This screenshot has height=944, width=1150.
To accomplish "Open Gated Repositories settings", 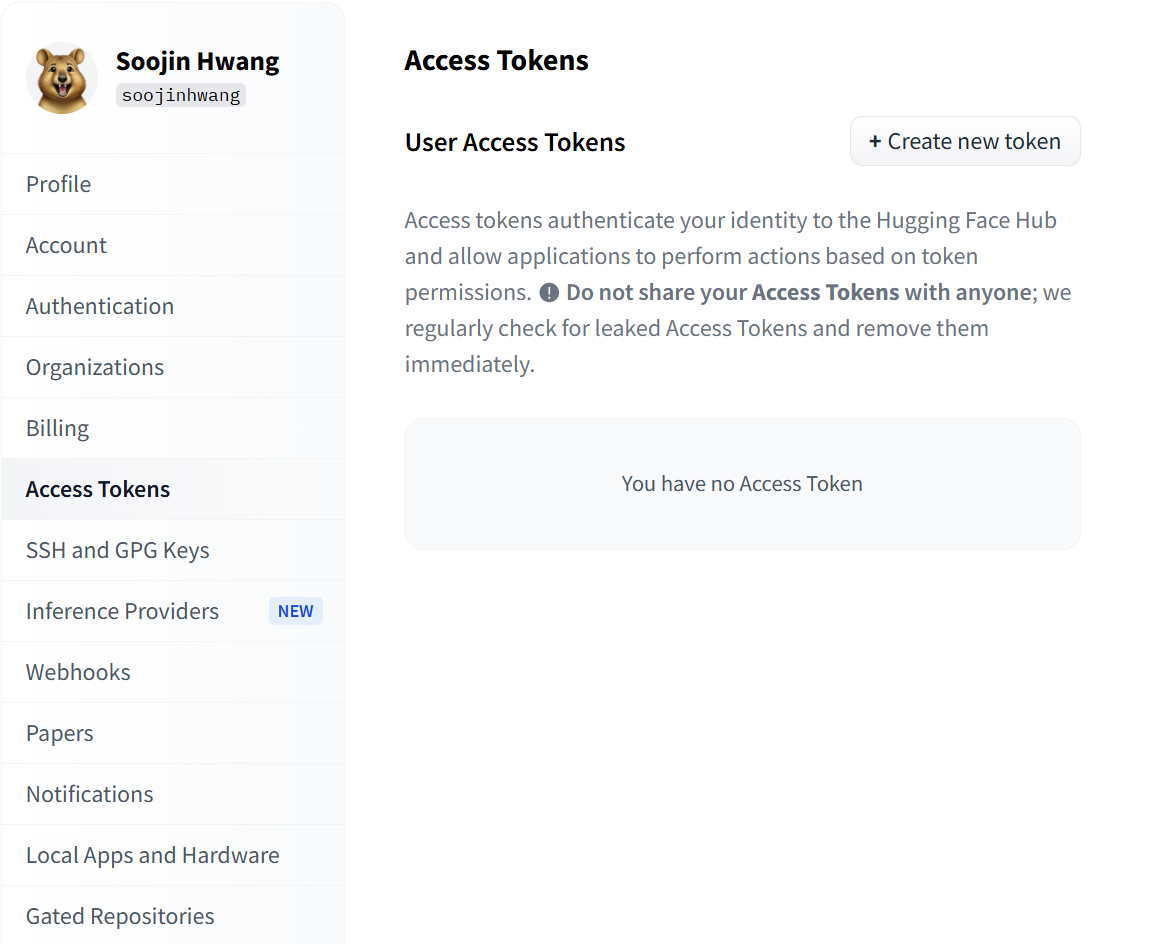I will pos(120,917).
